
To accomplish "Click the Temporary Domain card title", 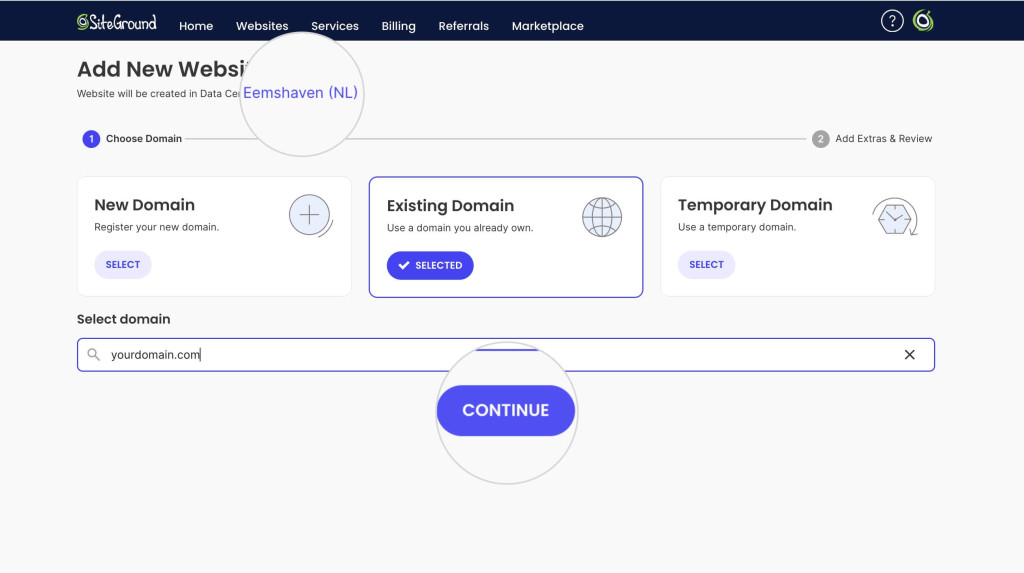I will click(x=755, y=205).
